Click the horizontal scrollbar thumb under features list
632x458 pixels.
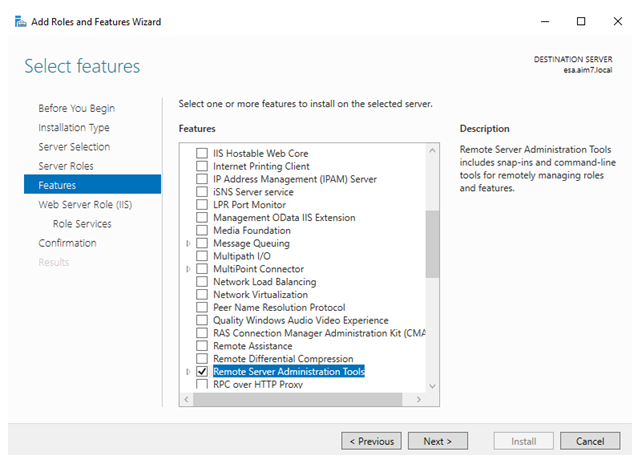297,399
